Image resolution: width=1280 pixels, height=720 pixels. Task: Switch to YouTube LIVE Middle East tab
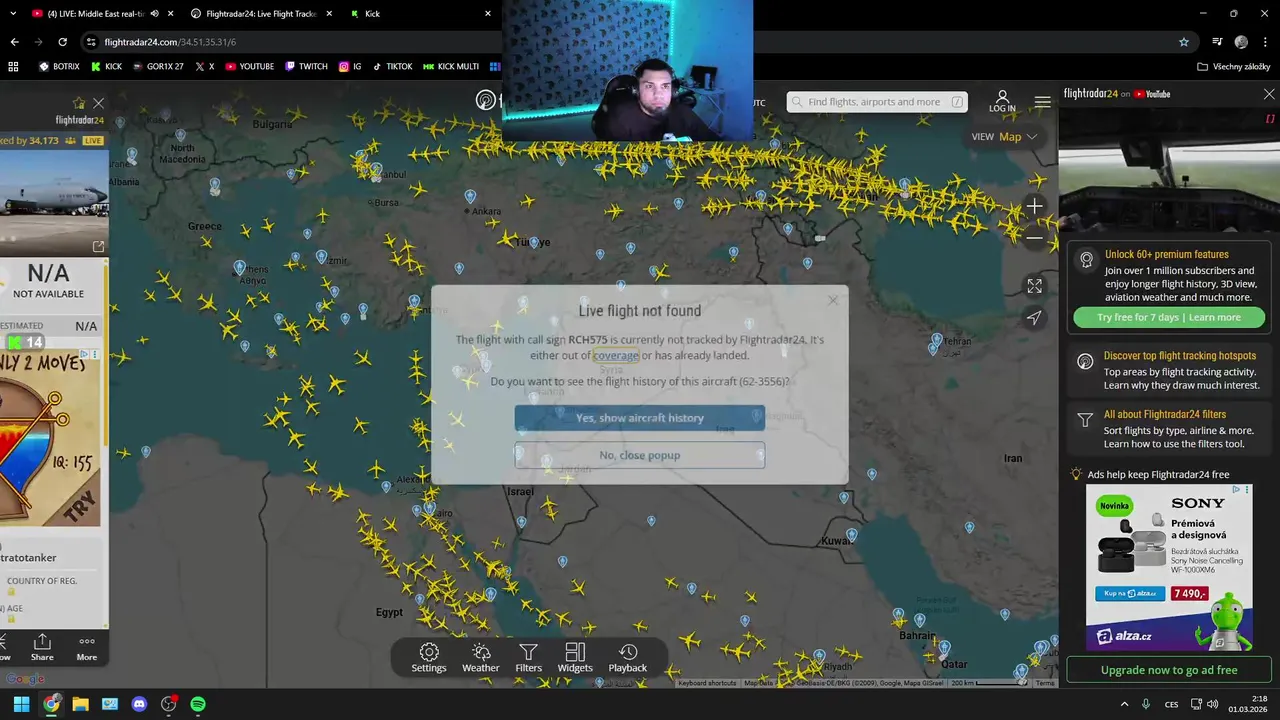point(95,14)
